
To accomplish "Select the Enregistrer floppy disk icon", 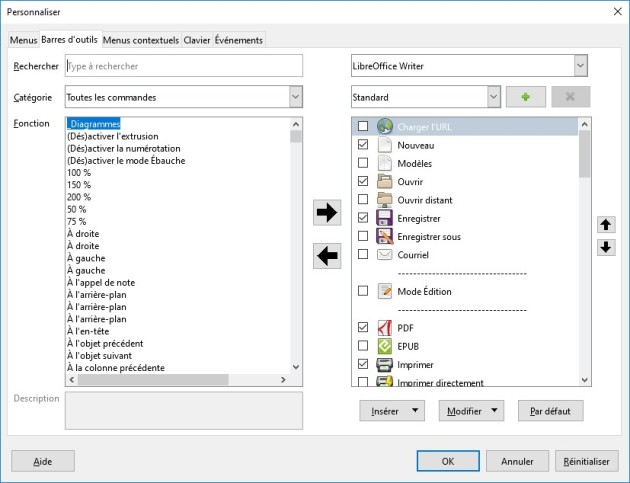I will click(x=386, y=217).
